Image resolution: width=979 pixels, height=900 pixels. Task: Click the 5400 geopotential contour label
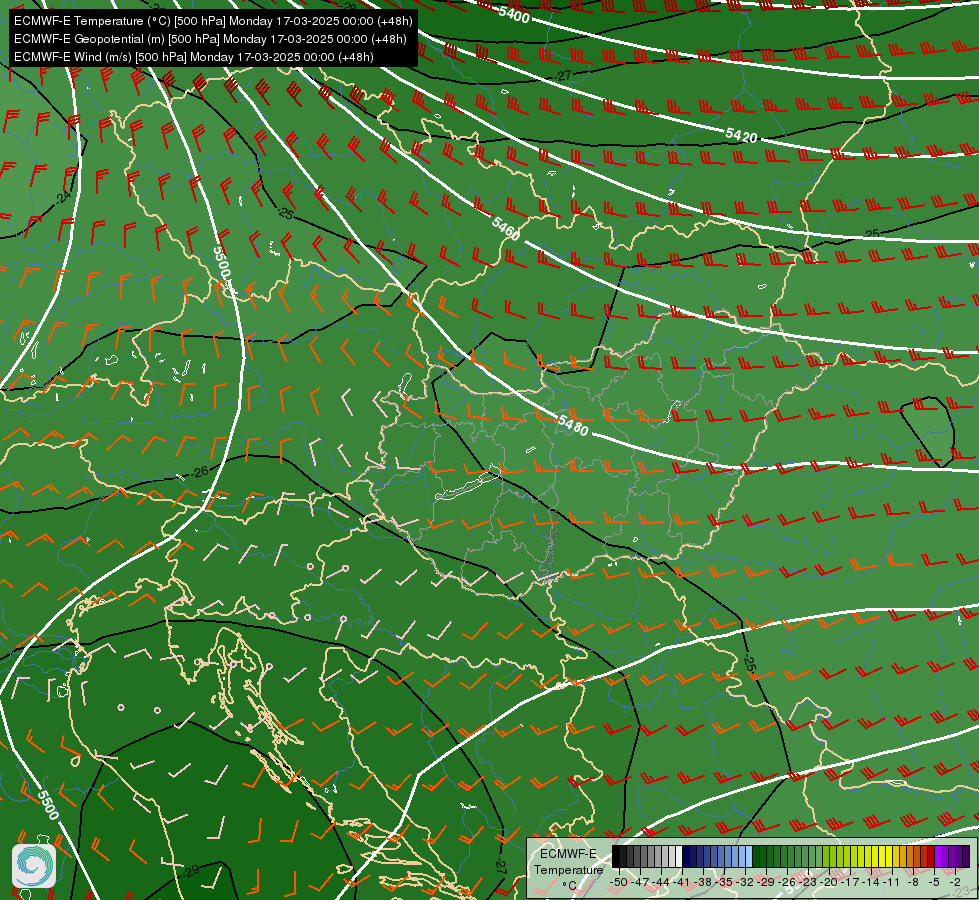click(514, 14)
